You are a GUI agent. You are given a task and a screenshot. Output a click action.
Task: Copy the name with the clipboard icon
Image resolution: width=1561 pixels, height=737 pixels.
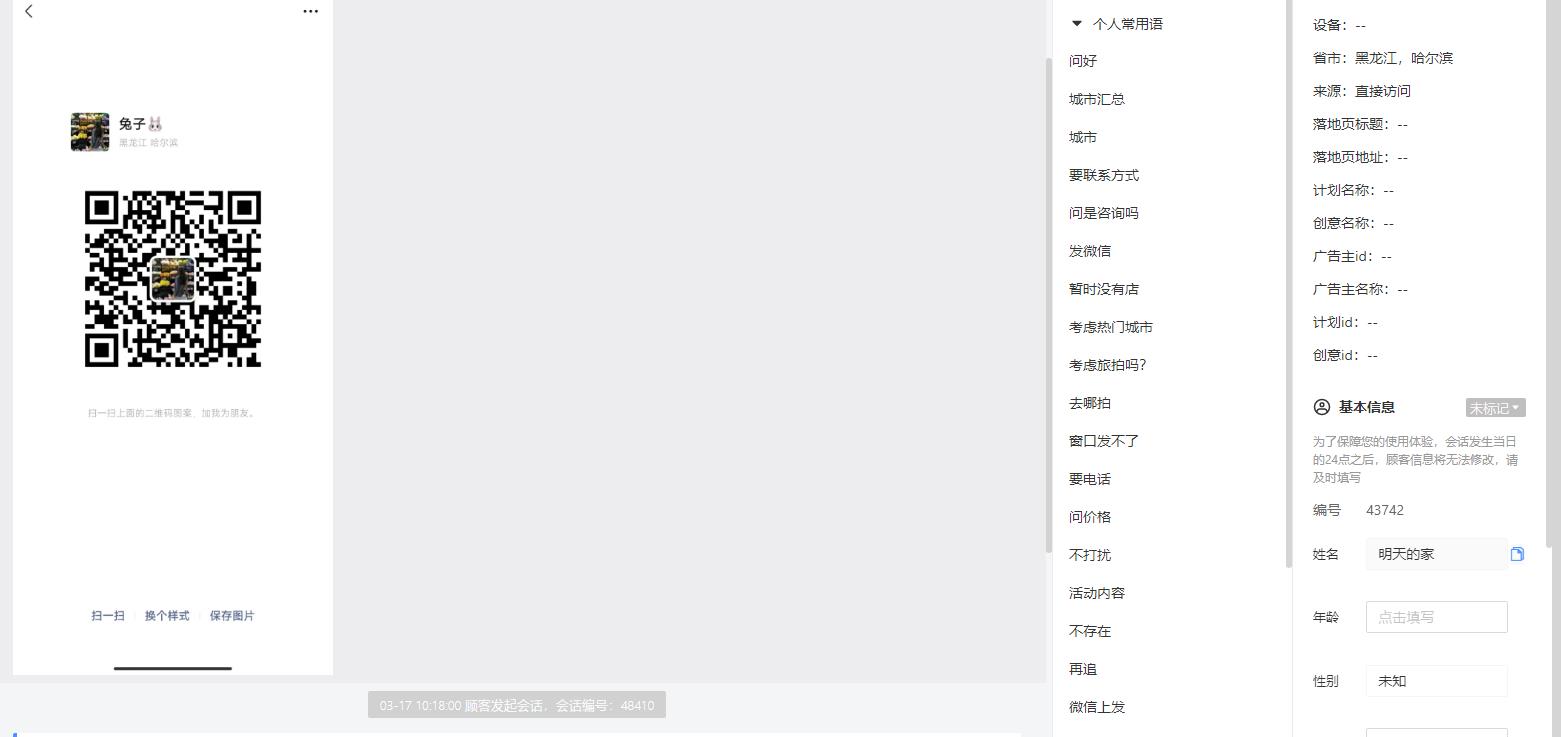pyautogui.click(x=1517, y=554)
